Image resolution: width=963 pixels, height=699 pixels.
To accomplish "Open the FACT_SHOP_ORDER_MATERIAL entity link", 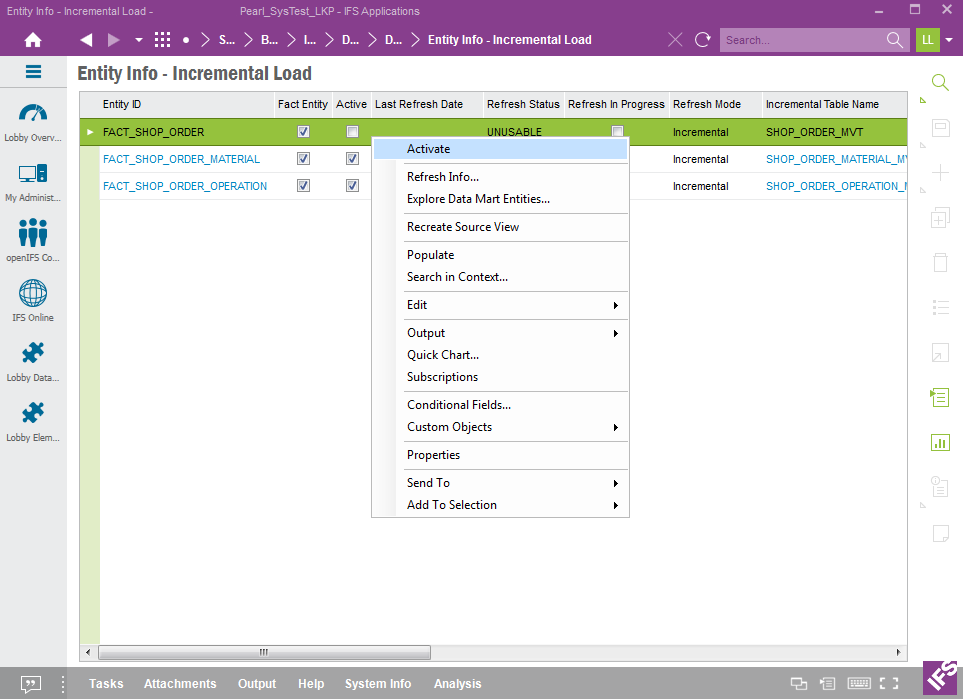I will point(181,159).
